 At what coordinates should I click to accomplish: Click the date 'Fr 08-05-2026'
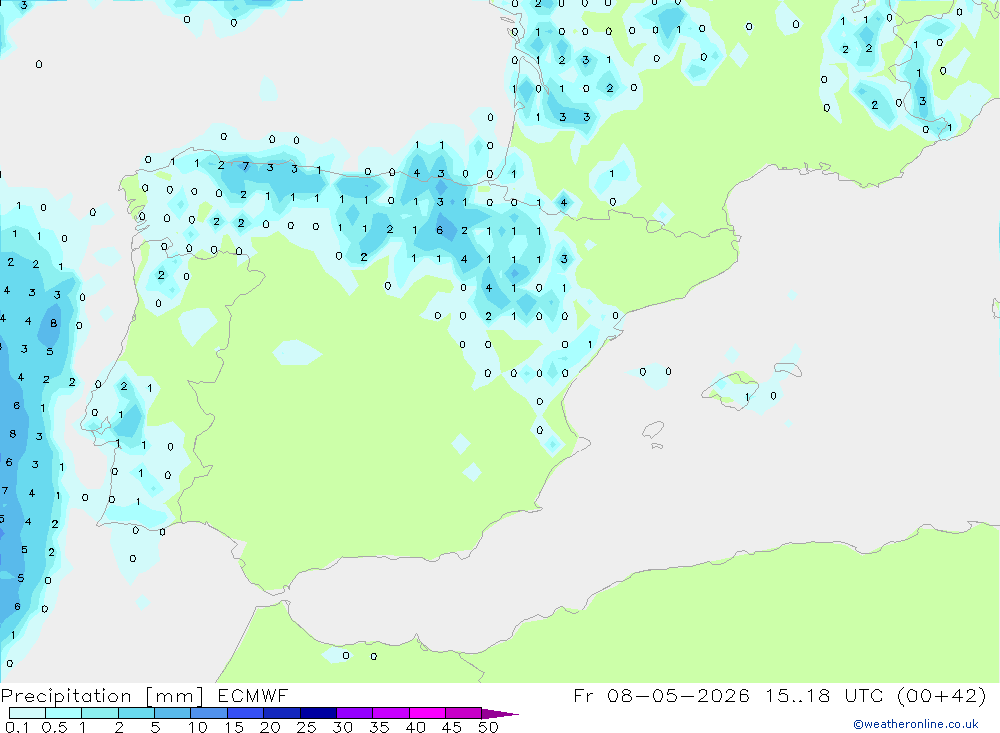pos(661,695)
